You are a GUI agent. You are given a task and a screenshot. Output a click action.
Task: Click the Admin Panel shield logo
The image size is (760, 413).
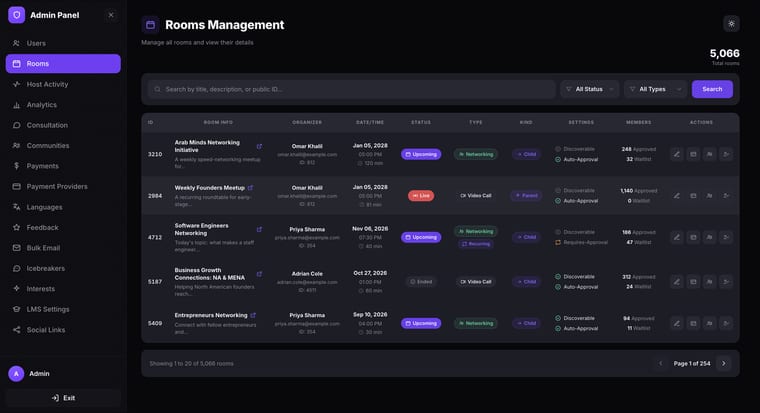coord(16,15)
